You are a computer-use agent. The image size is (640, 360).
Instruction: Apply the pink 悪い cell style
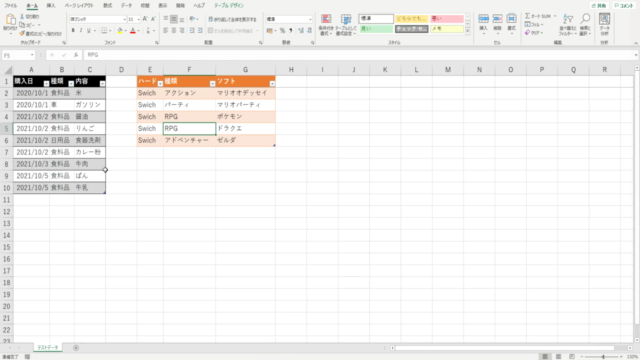(x=447, y=19)
